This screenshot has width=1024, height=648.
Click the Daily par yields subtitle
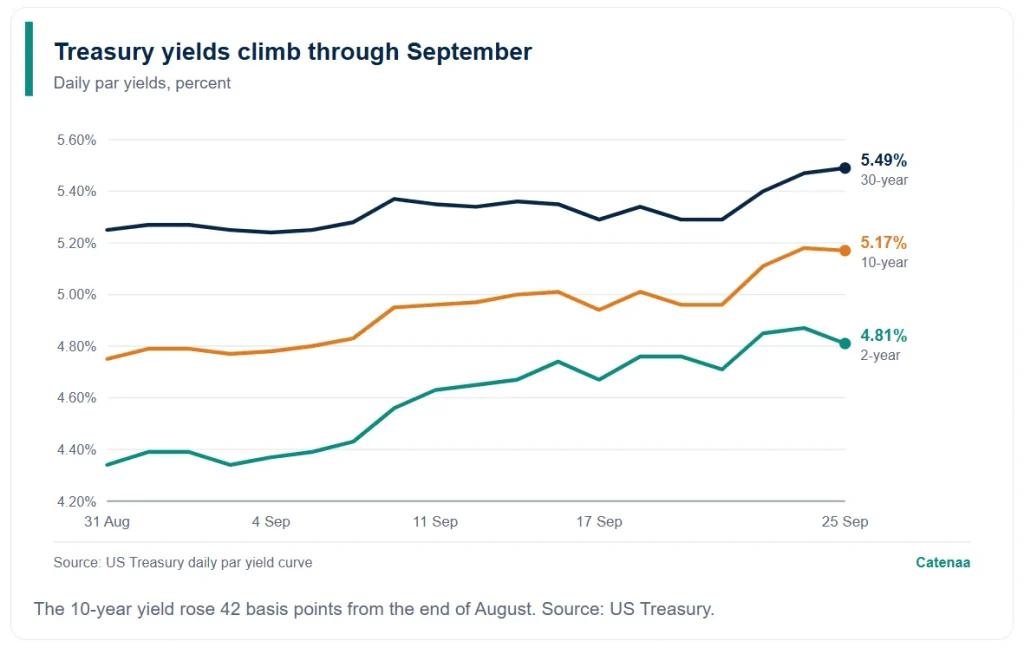(x=142, y=83)
